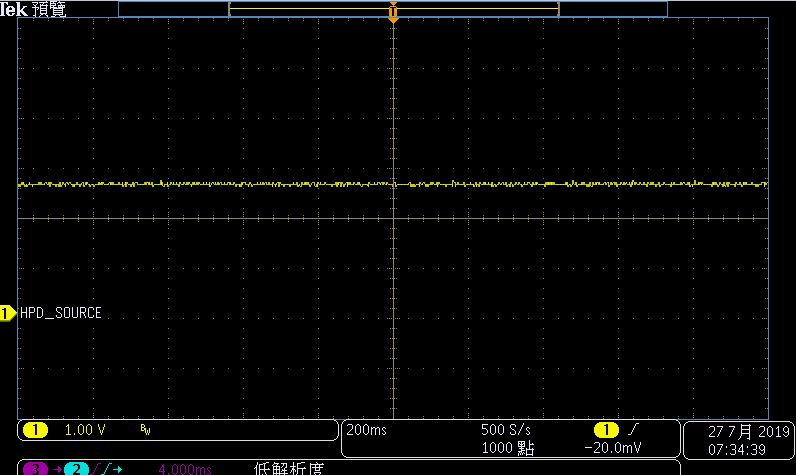
Task: Click the yellow HPD_SOURCE waveform trace
Action: [x=393, y=184]
